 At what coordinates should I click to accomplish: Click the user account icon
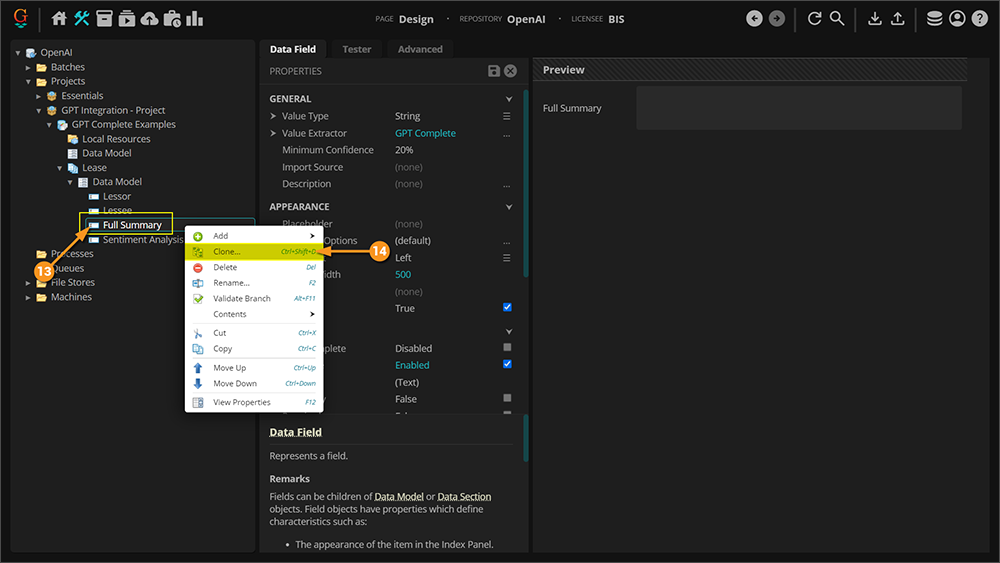point(957,19)
